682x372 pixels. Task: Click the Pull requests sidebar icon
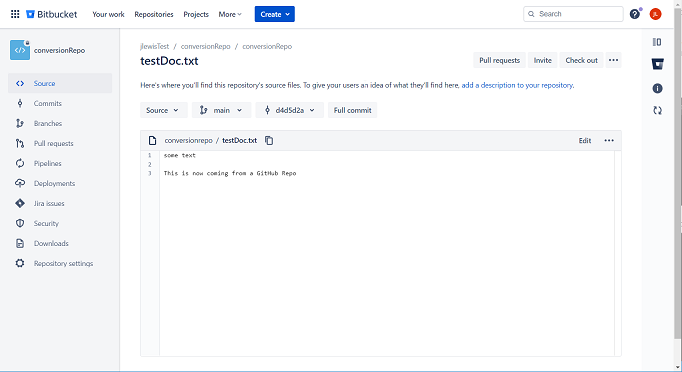[x=20, y=143]
